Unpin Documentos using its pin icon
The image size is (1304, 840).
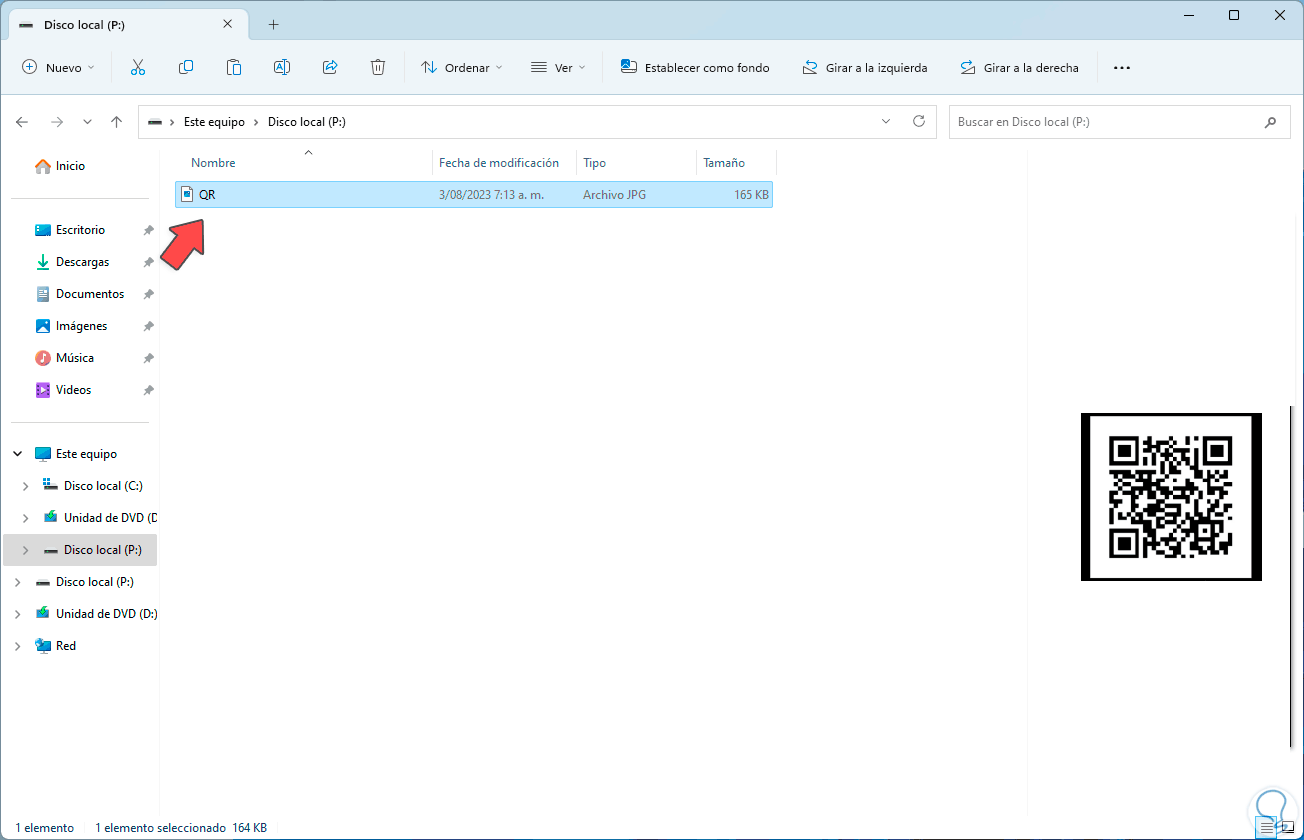148,294
